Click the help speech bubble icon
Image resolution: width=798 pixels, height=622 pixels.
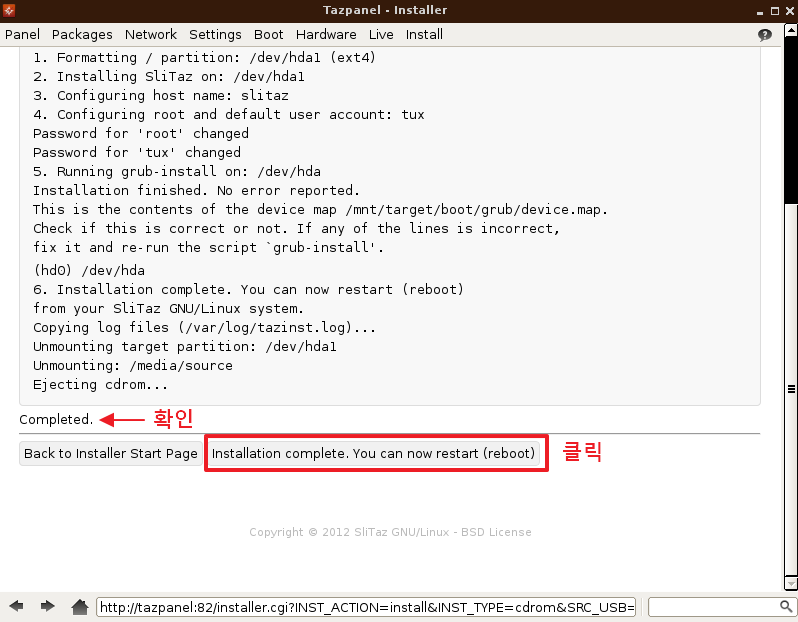(x=764, y=35)
